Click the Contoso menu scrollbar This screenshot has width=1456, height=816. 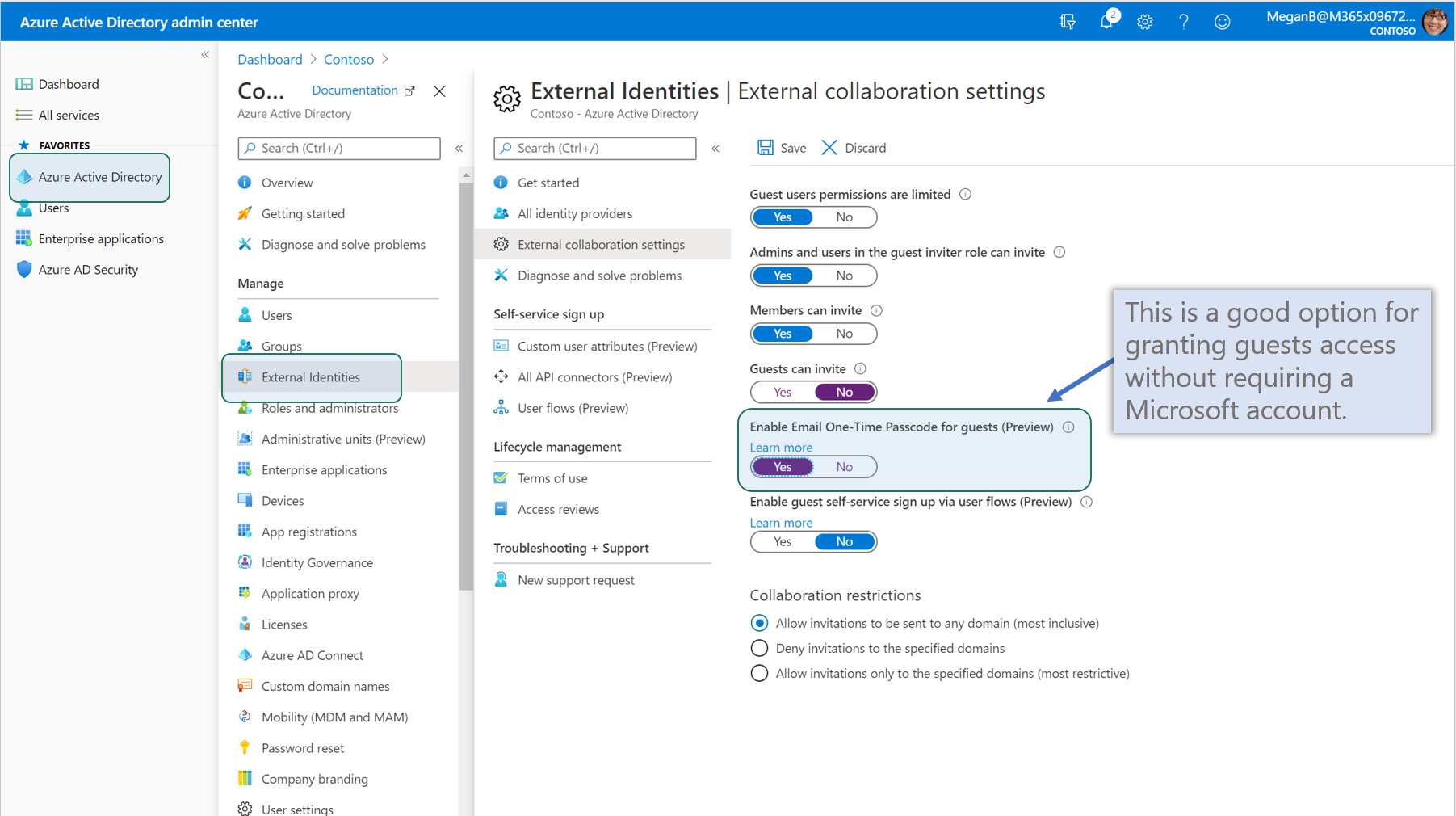[466, 388]
